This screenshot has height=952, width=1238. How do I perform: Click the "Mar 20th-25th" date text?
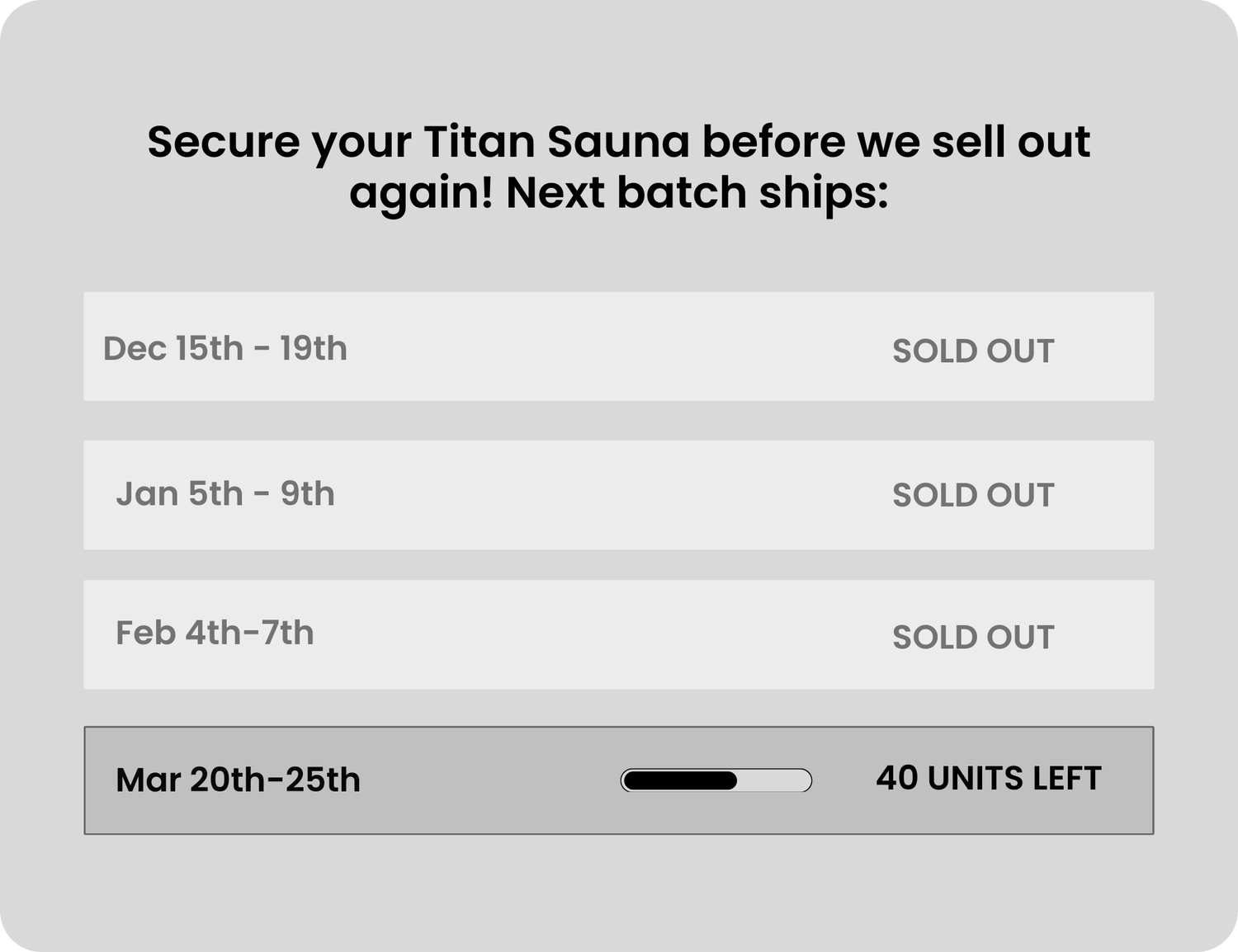[x=238, y=780]
